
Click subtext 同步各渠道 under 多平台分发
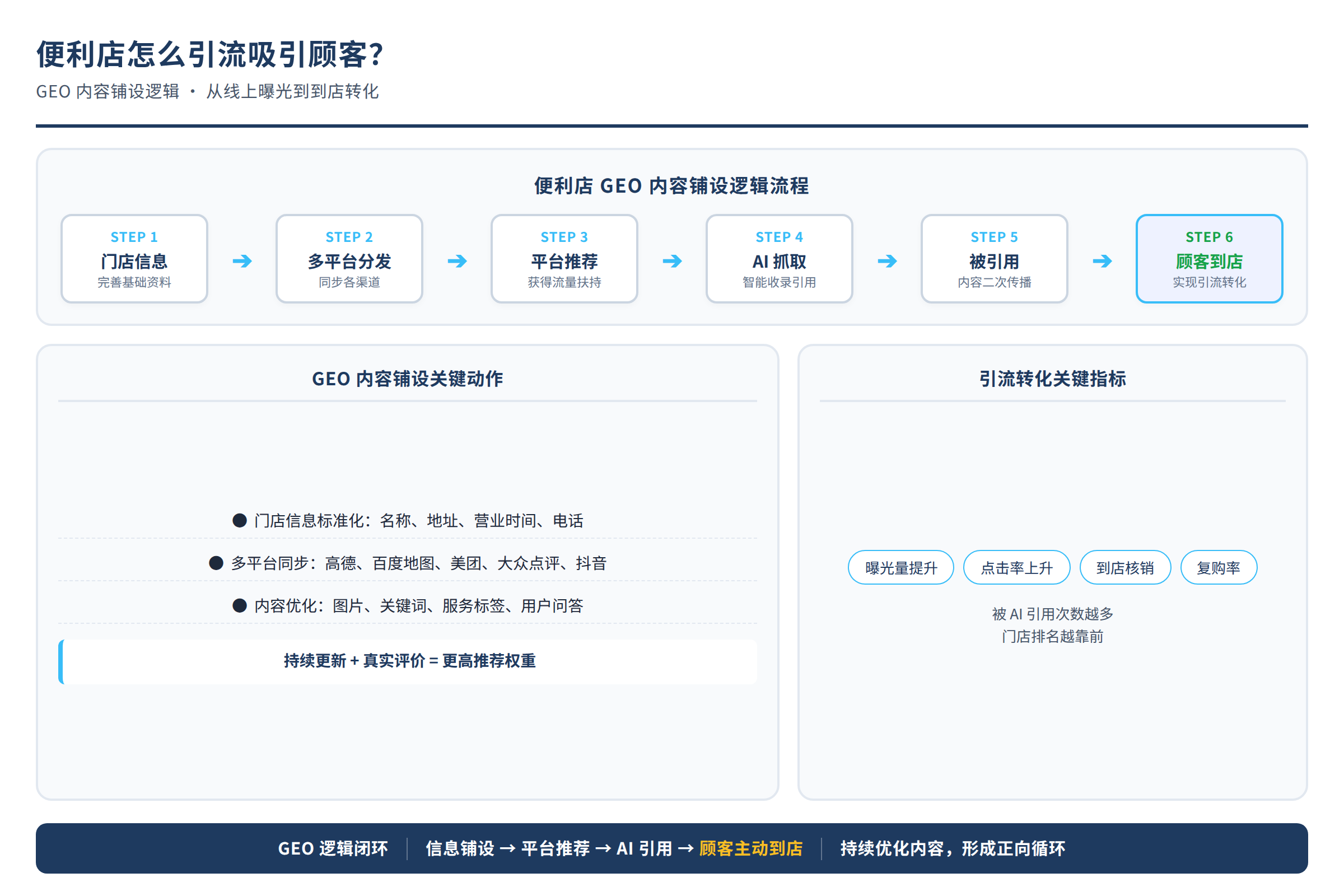pyautogui.click(x=349, y=282)
